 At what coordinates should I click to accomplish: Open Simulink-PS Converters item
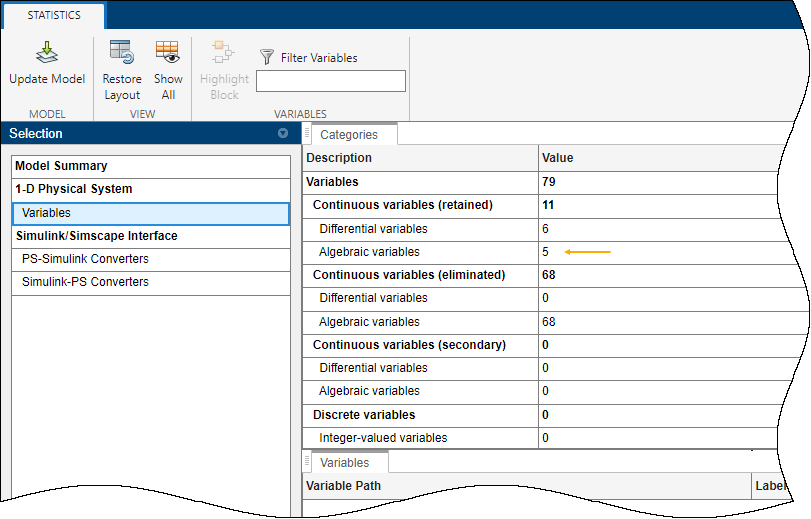pos(85,282)
